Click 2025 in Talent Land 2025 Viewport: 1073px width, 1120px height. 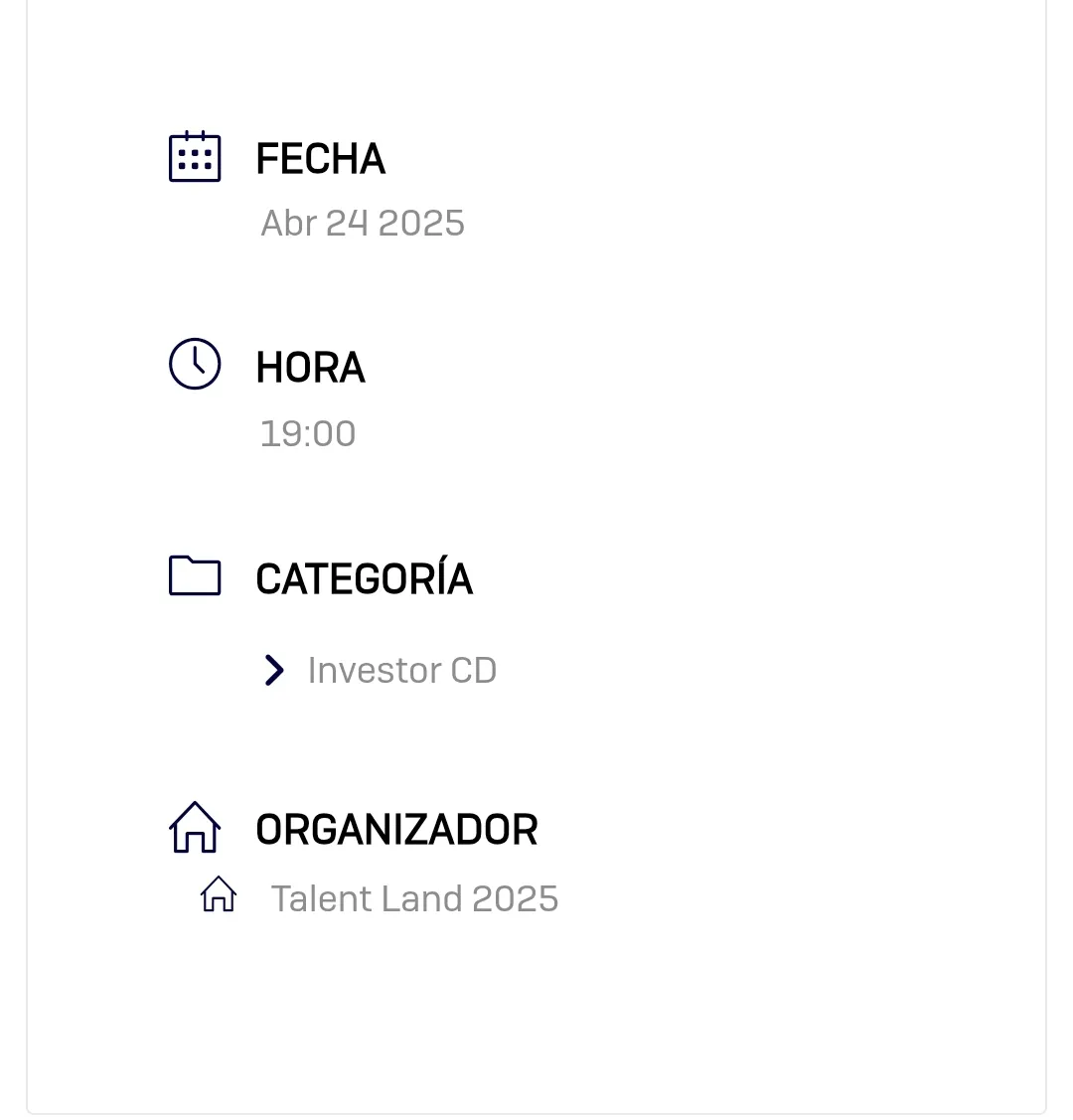pyautogui.click(x=515, y=898)
